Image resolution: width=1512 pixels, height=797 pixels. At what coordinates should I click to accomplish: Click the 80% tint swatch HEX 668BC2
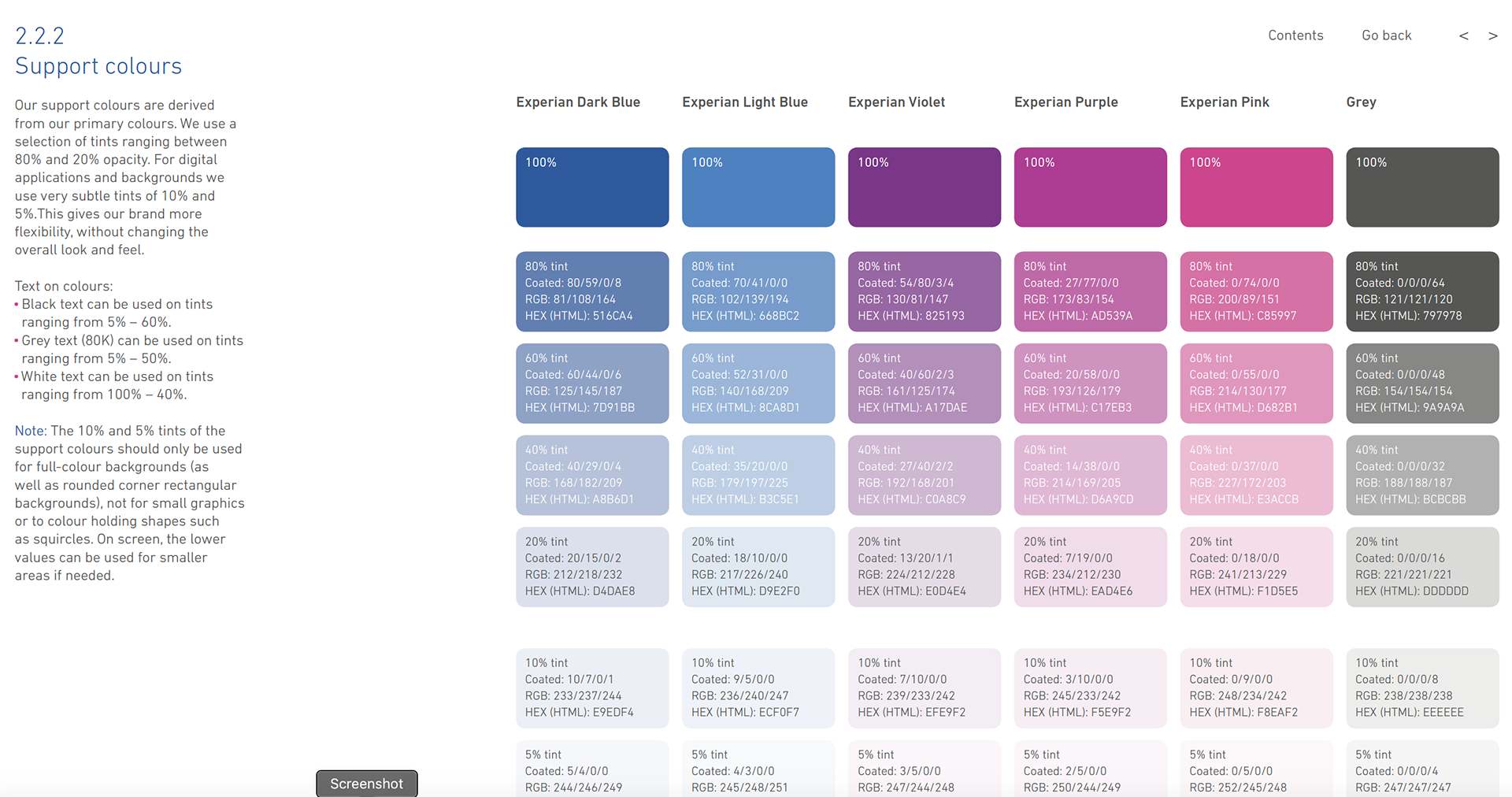[758, 291]
